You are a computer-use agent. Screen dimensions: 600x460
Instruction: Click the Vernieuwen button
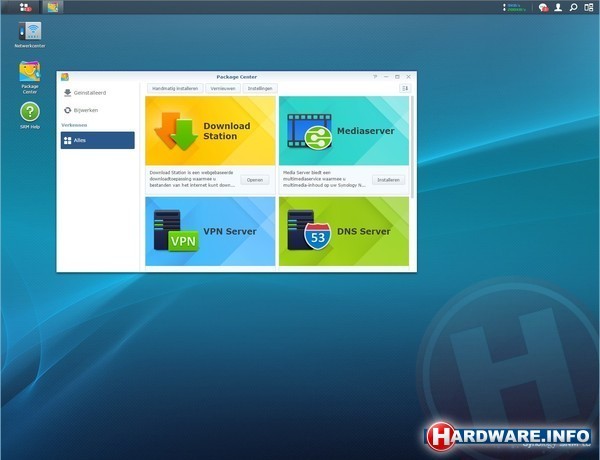tap(223, 88)
